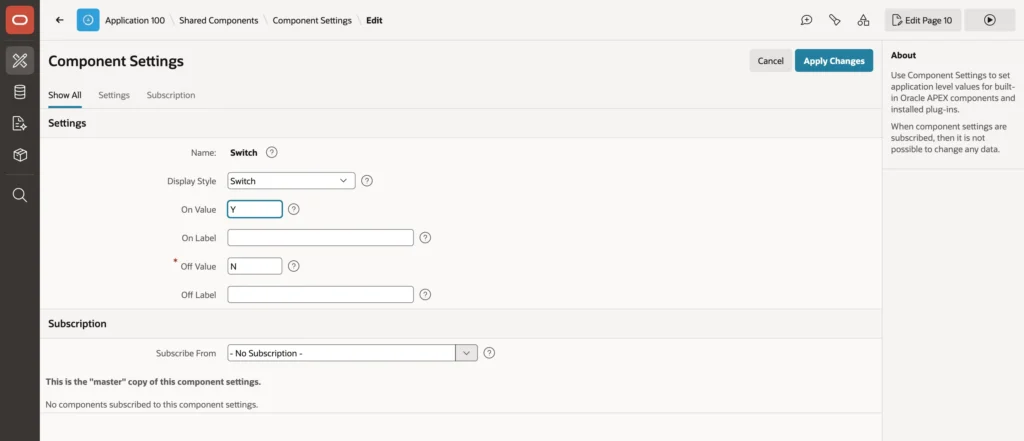The width and height of the screenshot is (1024, 441).
Task: Show help for On Label
Action: (x=425, y=238)
